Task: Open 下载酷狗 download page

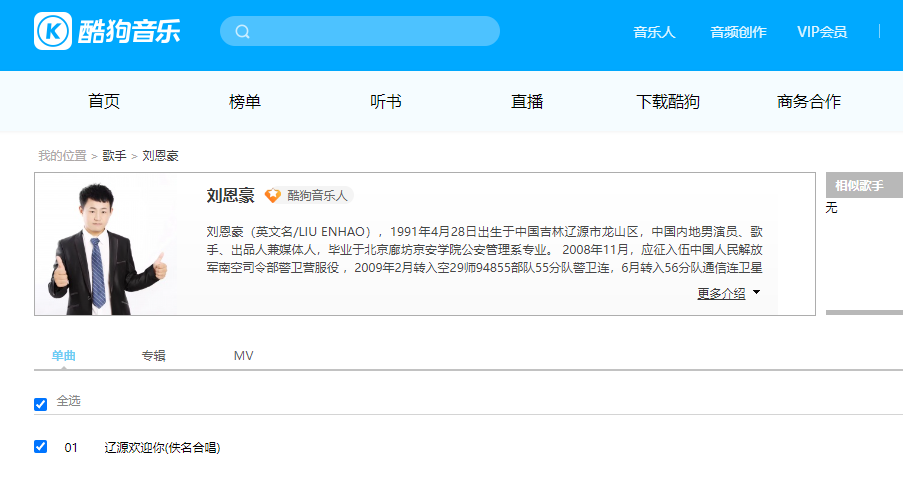Action: (x=668, y=101)
